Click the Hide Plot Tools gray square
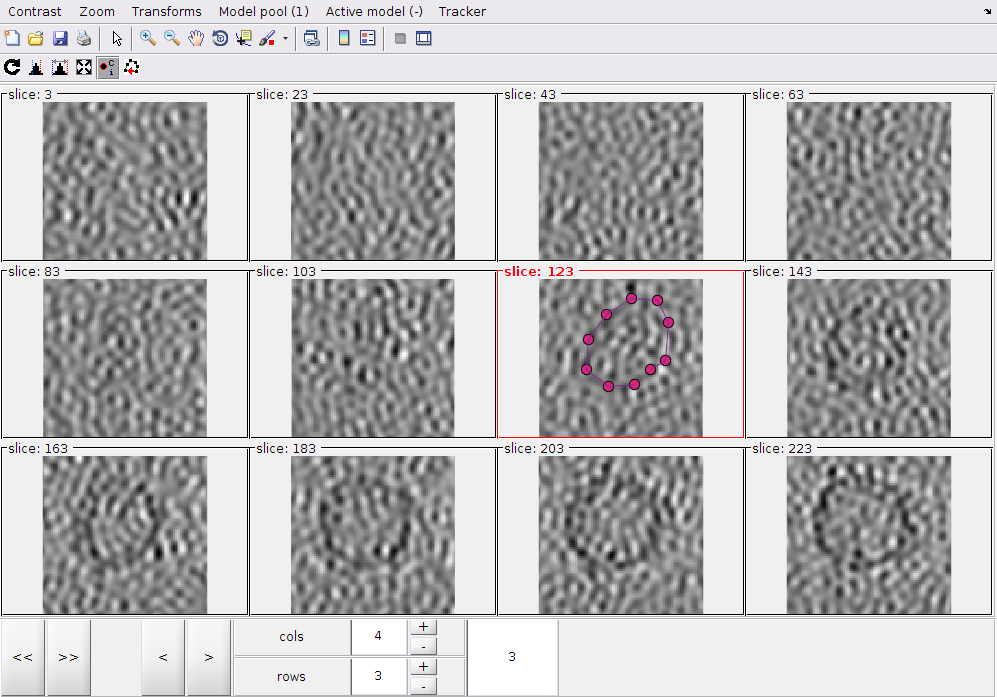Screen dimensions: 997x697 coord(400,38)
